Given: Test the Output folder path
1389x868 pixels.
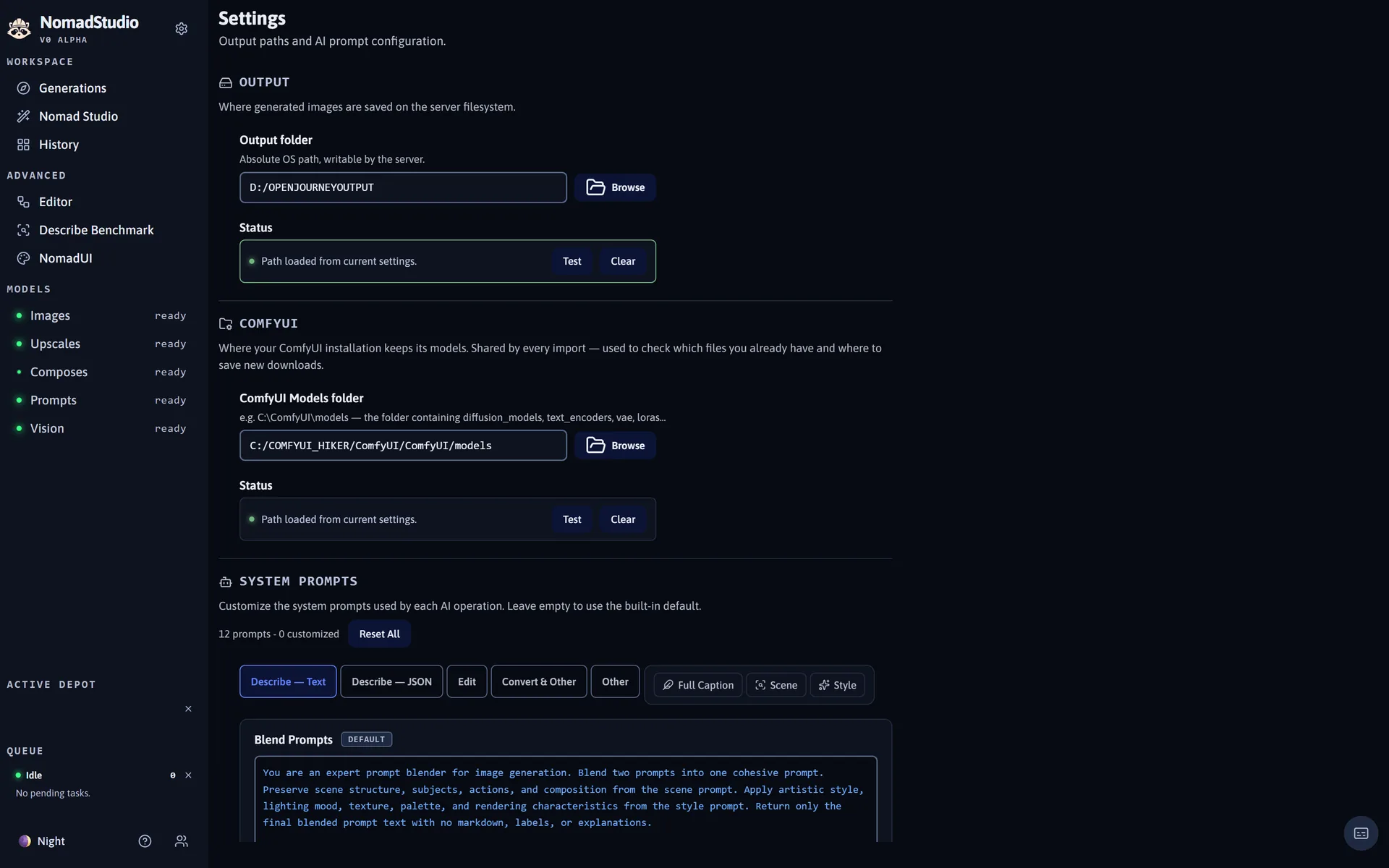Looking at the screenshot, I should pyautogui.click(x=572, y=261).
